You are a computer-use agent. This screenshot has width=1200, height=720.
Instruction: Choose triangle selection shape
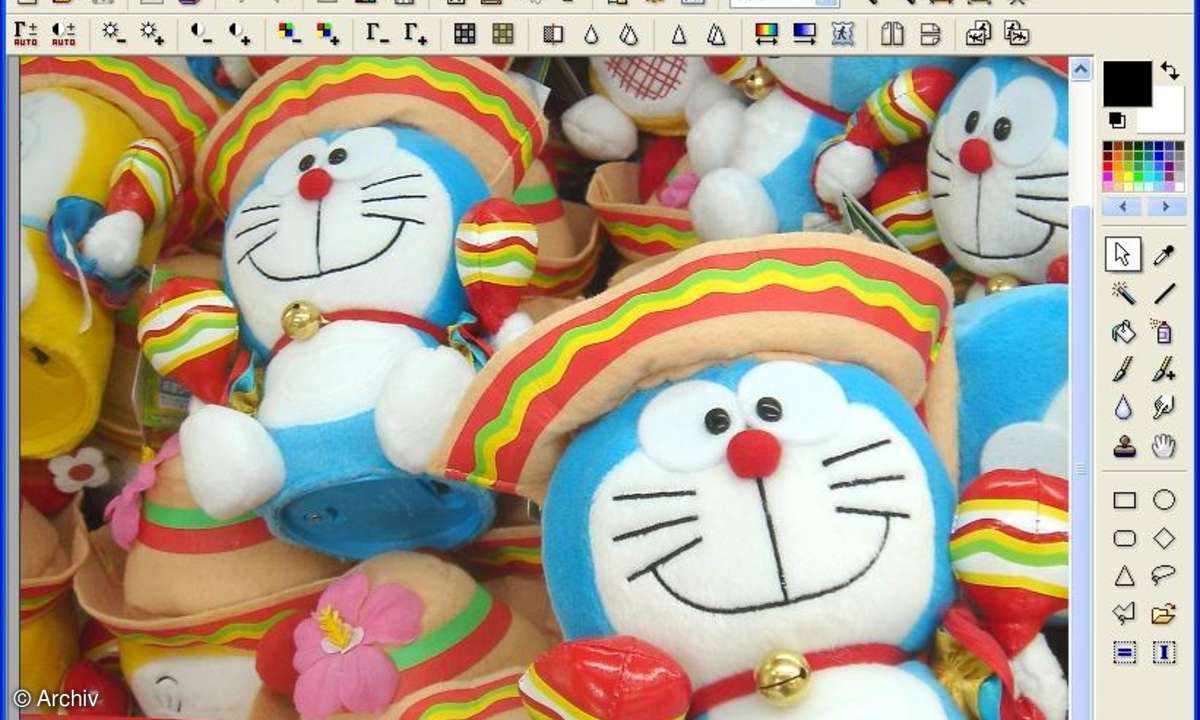tap(1124, 576)
